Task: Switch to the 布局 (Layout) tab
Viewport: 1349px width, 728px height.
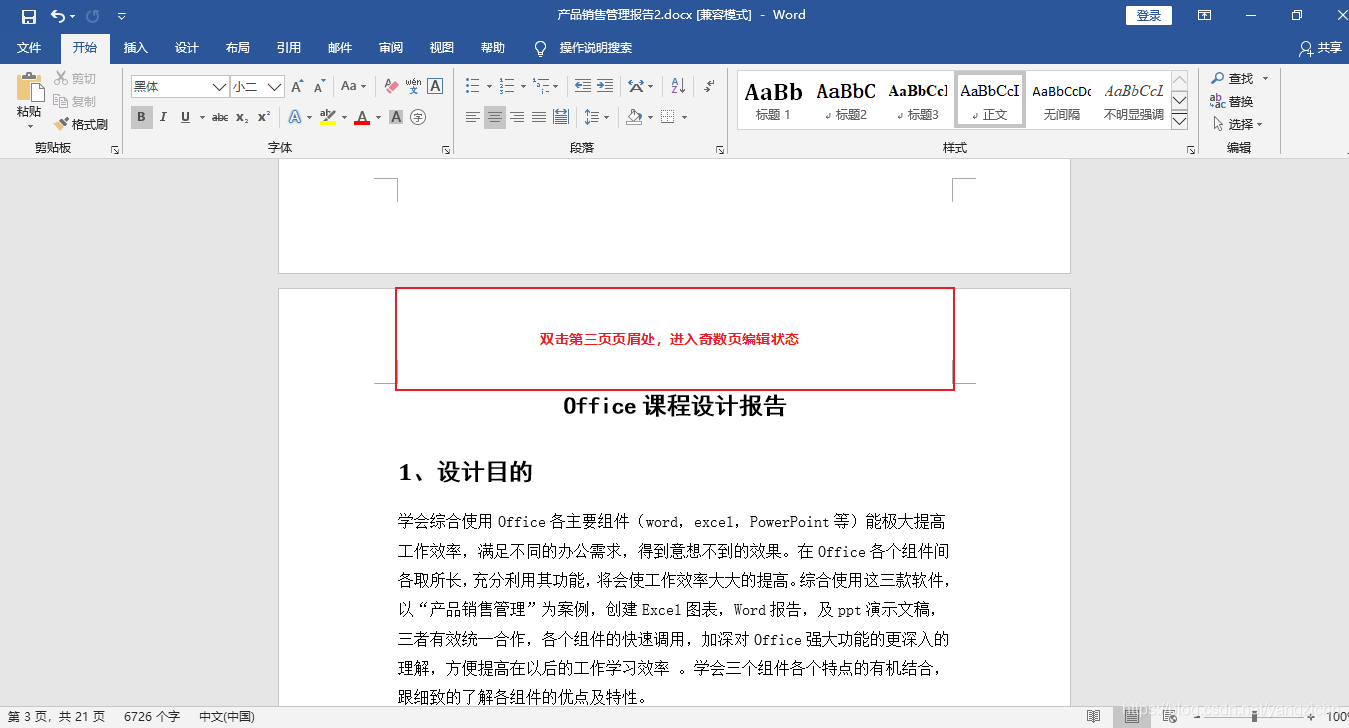Action: coord(238,47)
